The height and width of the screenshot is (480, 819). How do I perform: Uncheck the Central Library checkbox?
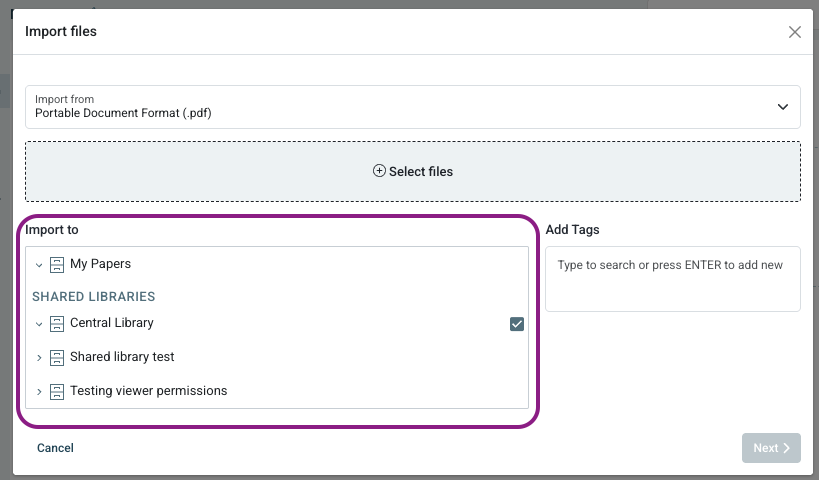click(516, 324)
